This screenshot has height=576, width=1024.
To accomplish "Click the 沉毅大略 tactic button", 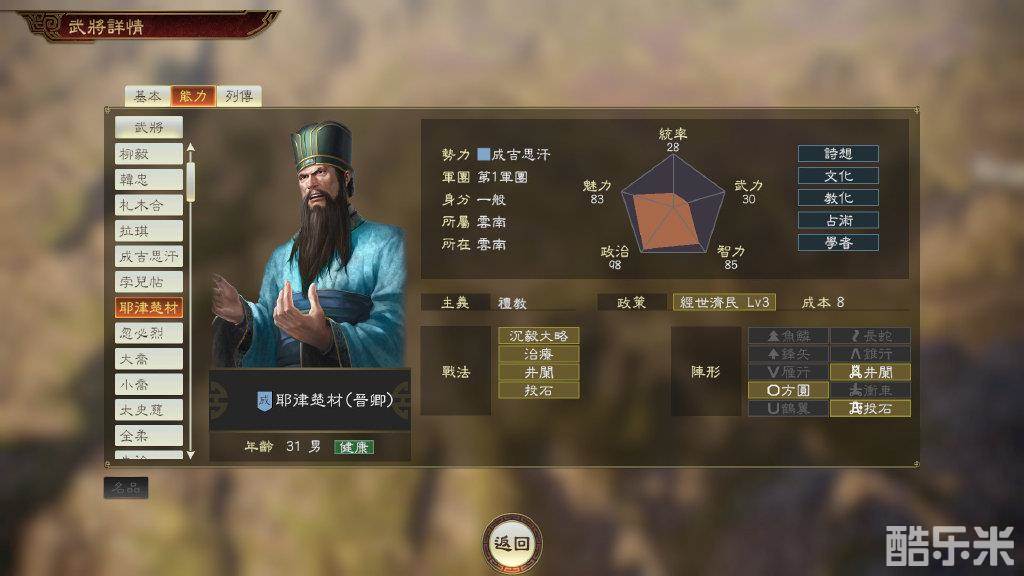I will click(x=539, y=336).
